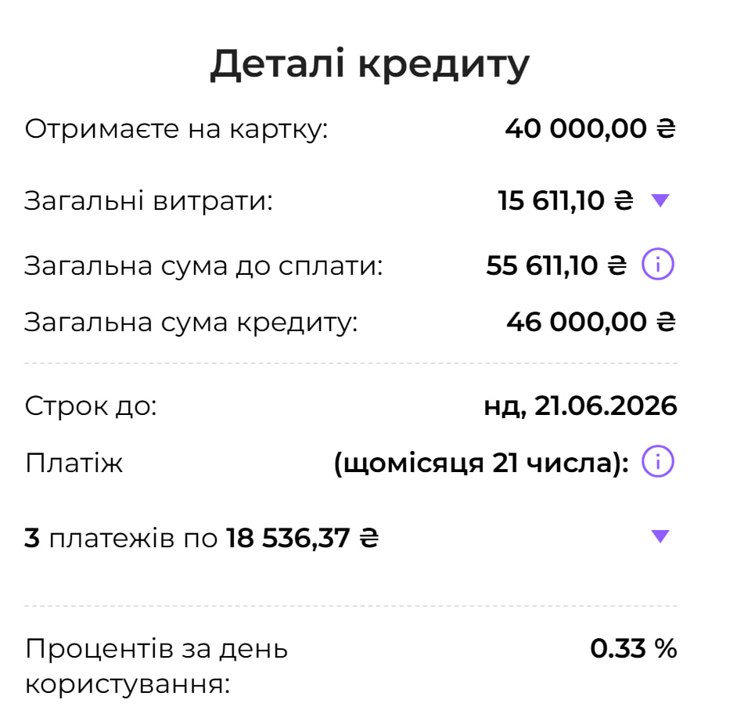
Task: Click info icon beside total repayment 55 611,10 ₴
Action: [x=658, y=265]
